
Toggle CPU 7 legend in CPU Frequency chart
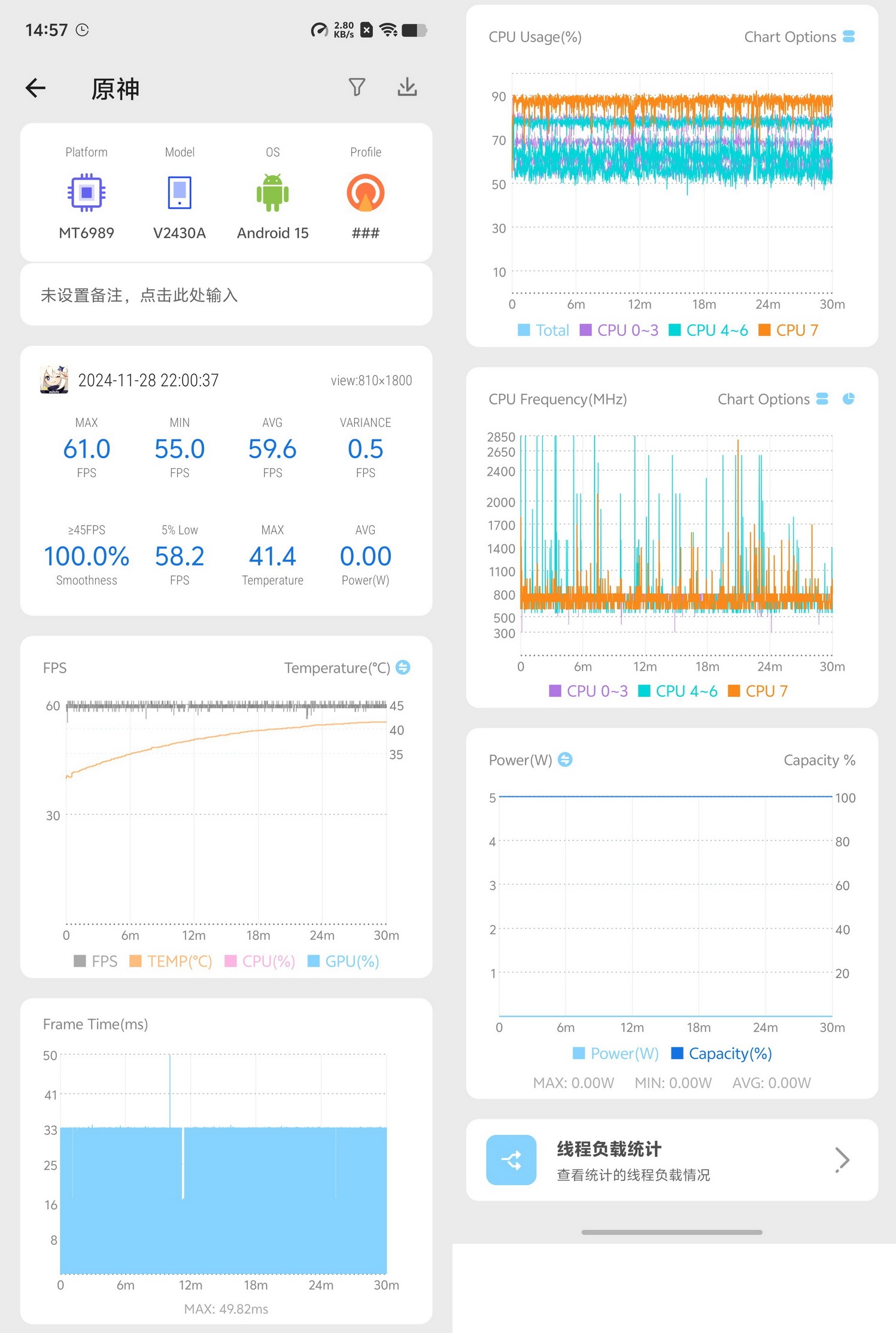(x=758, y=691)
